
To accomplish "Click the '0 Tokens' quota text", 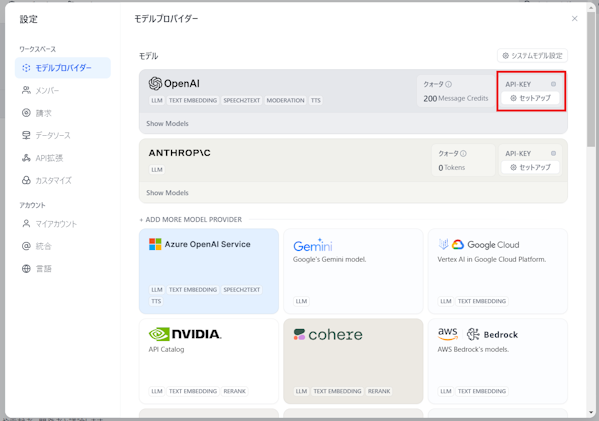I will [x=452, y=168].
